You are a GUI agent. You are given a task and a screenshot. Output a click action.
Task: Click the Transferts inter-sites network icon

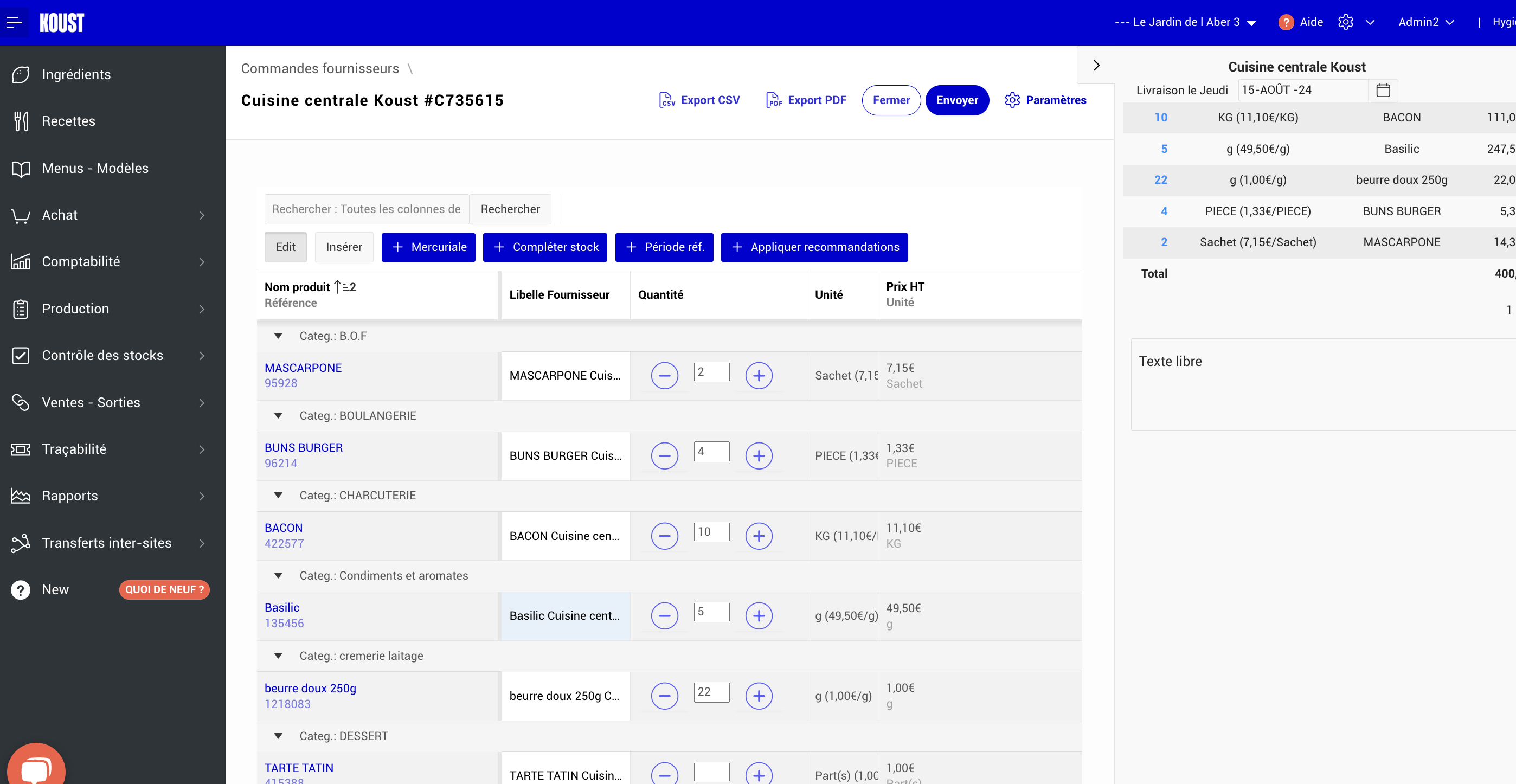(x=21, y=543)
